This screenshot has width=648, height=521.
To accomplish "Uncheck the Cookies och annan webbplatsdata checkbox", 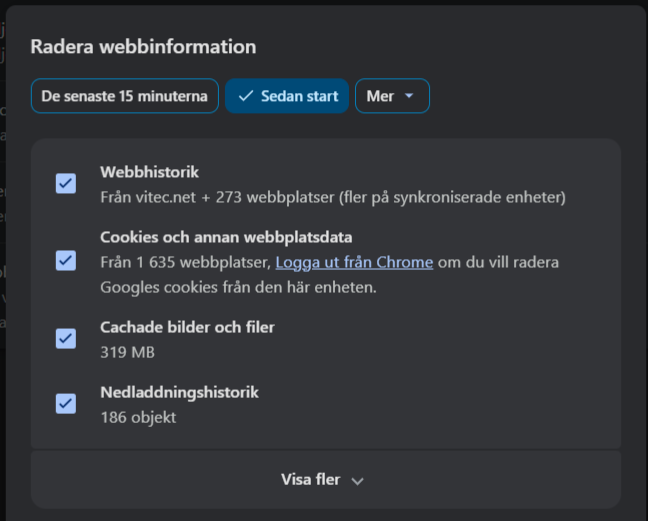I will (x=66, y=260).
